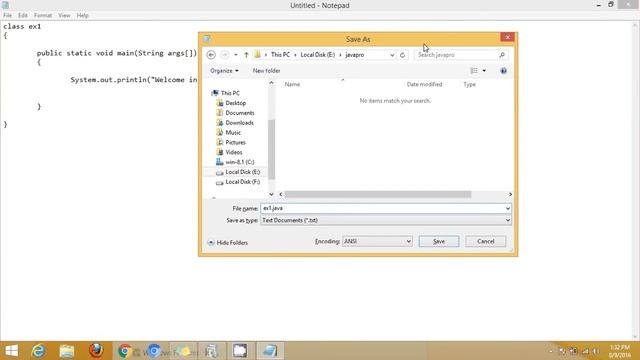Open the Organize dropdown

[x=224, y=71]
